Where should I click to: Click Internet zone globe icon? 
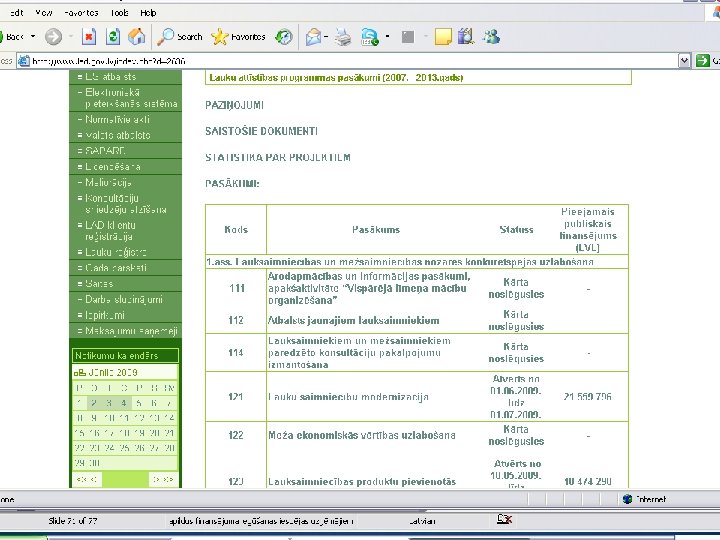(627, 499)
